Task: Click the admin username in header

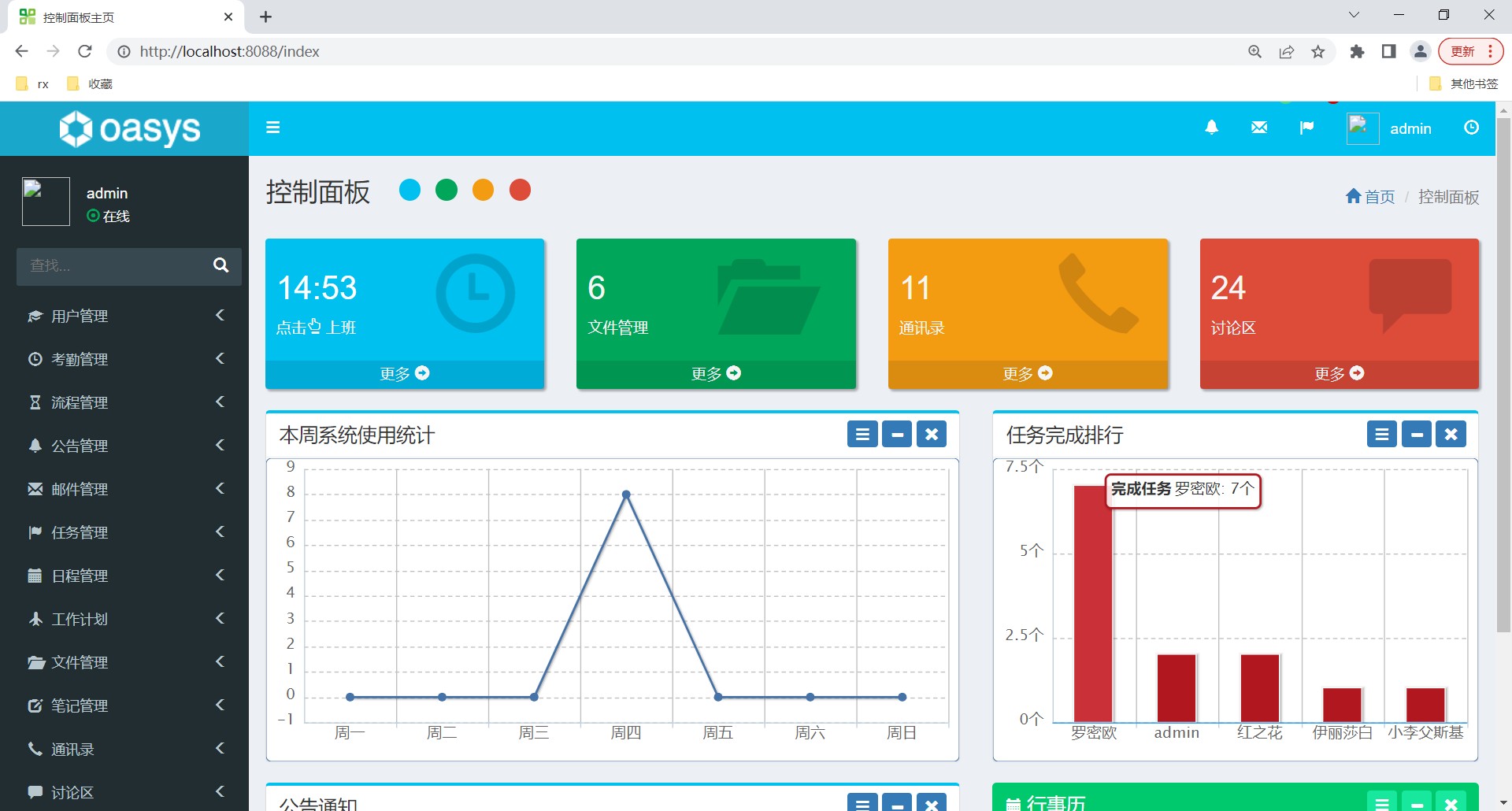Action: pos(1410,128)
